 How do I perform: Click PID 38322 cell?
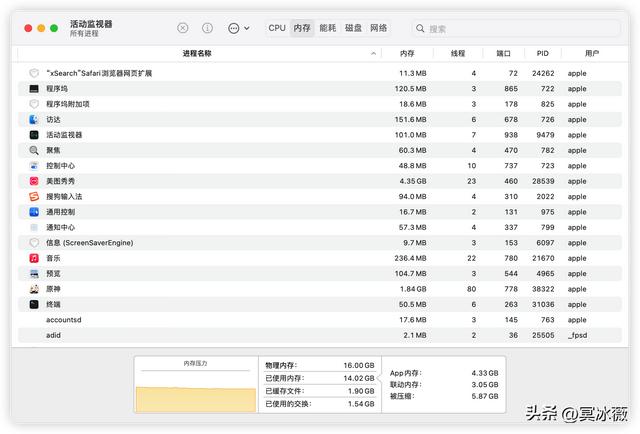coord(543,289)
